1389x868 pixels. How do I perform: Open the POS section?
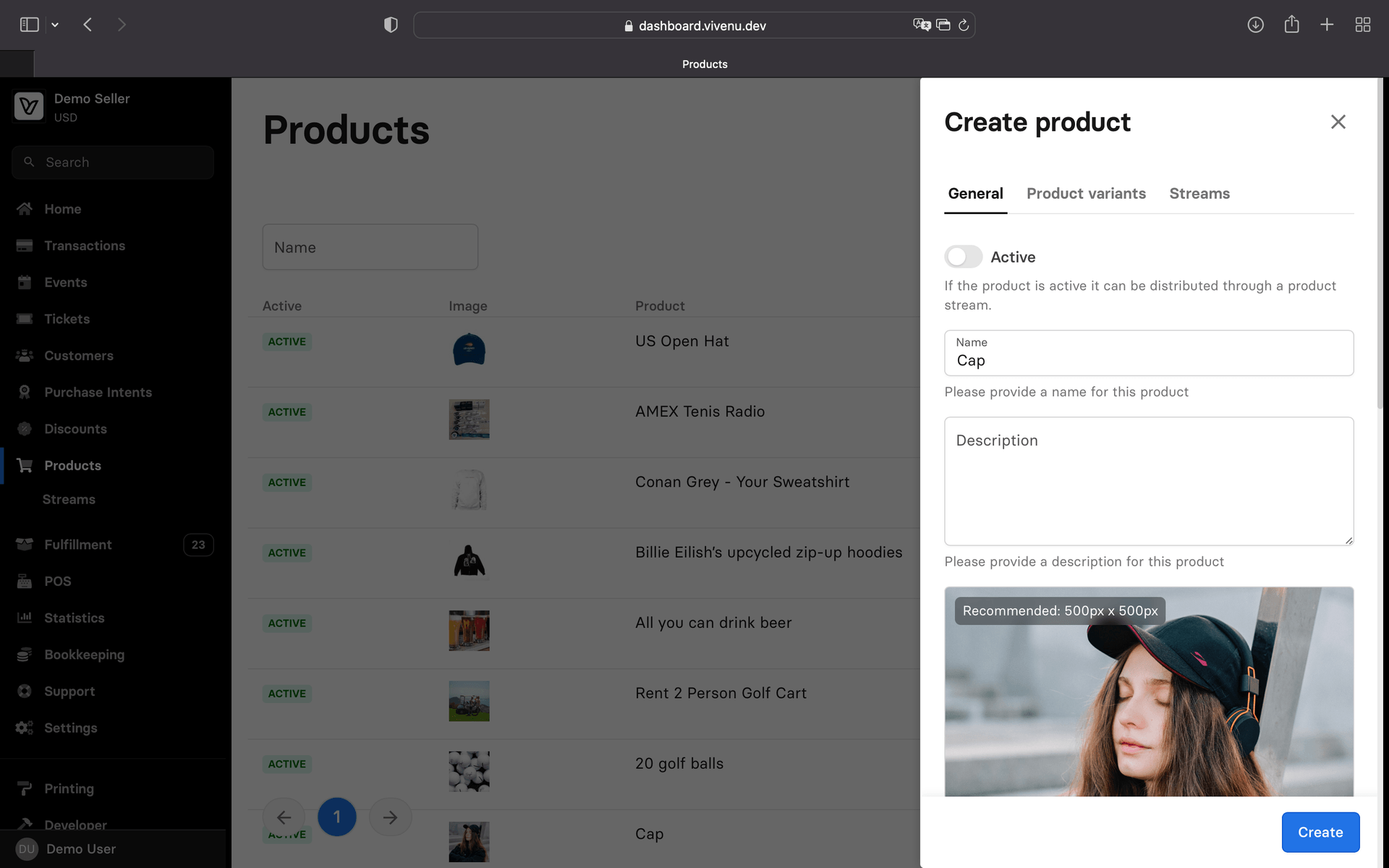coord(57,582)
